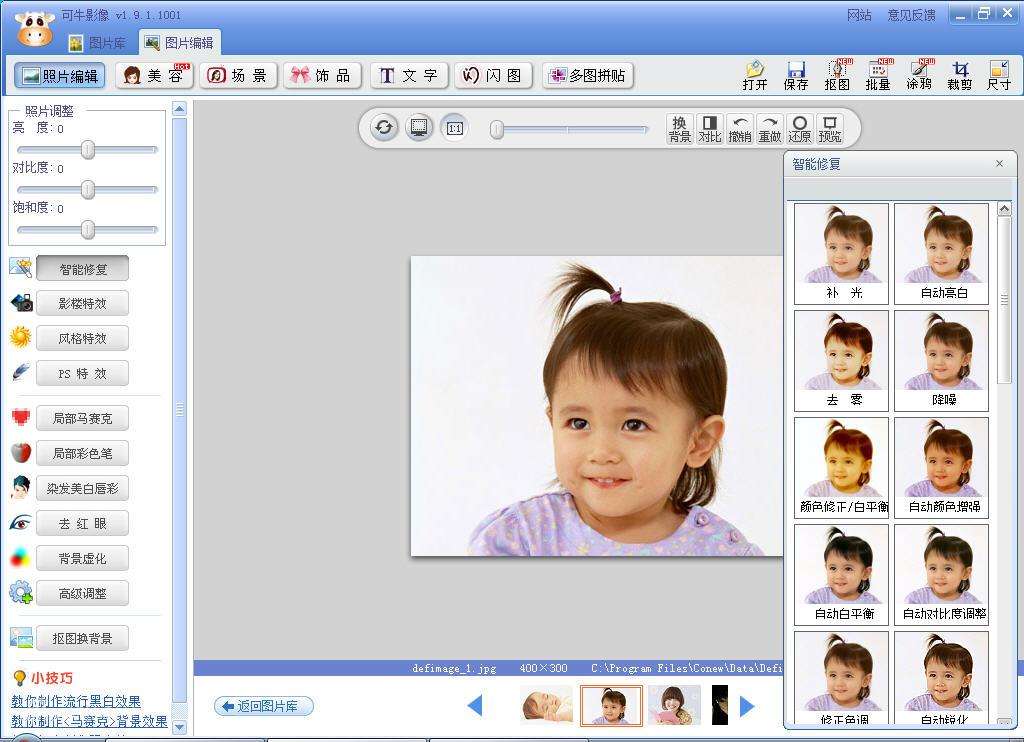Click the 重做 redo icon
The height and width of the screenshot is (742, 1024).
point(769,129)
